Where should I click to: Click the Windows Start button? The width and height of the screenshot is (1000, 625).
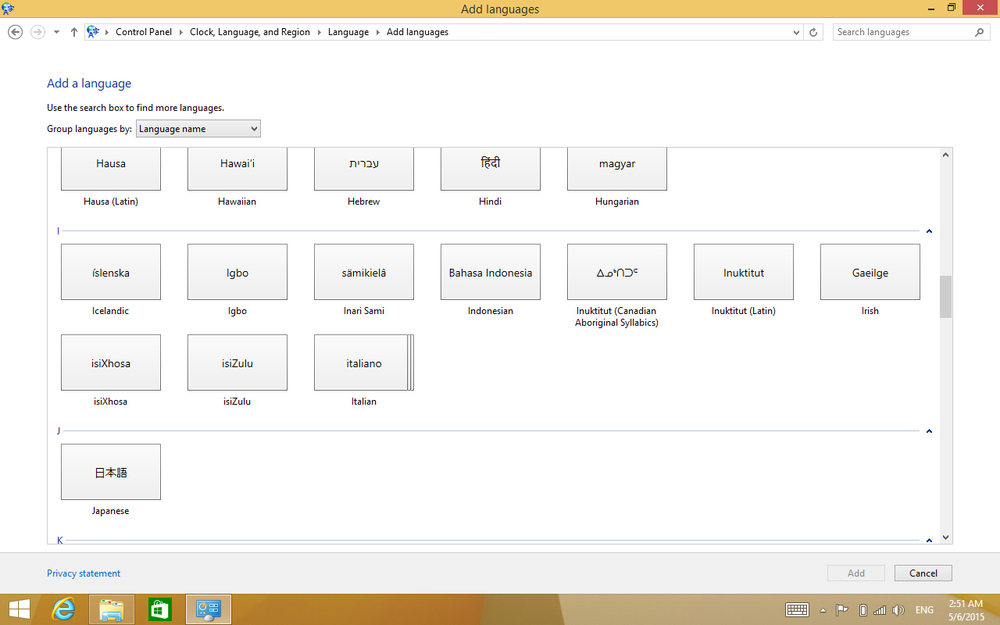19,609
